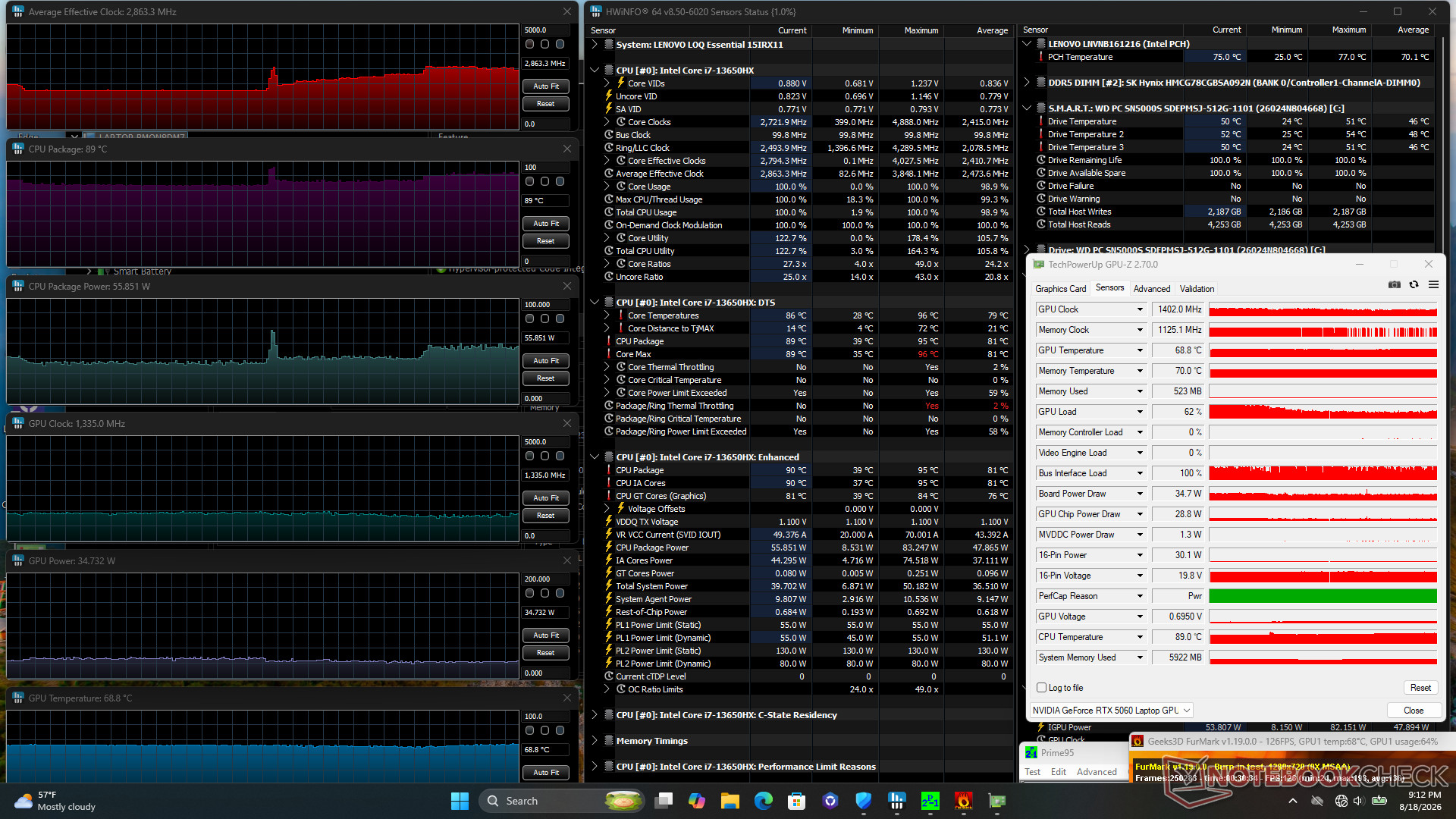Click the Prime95 window title icon
This screenshot has width=1456, height=819.
tap(1031, 752)
